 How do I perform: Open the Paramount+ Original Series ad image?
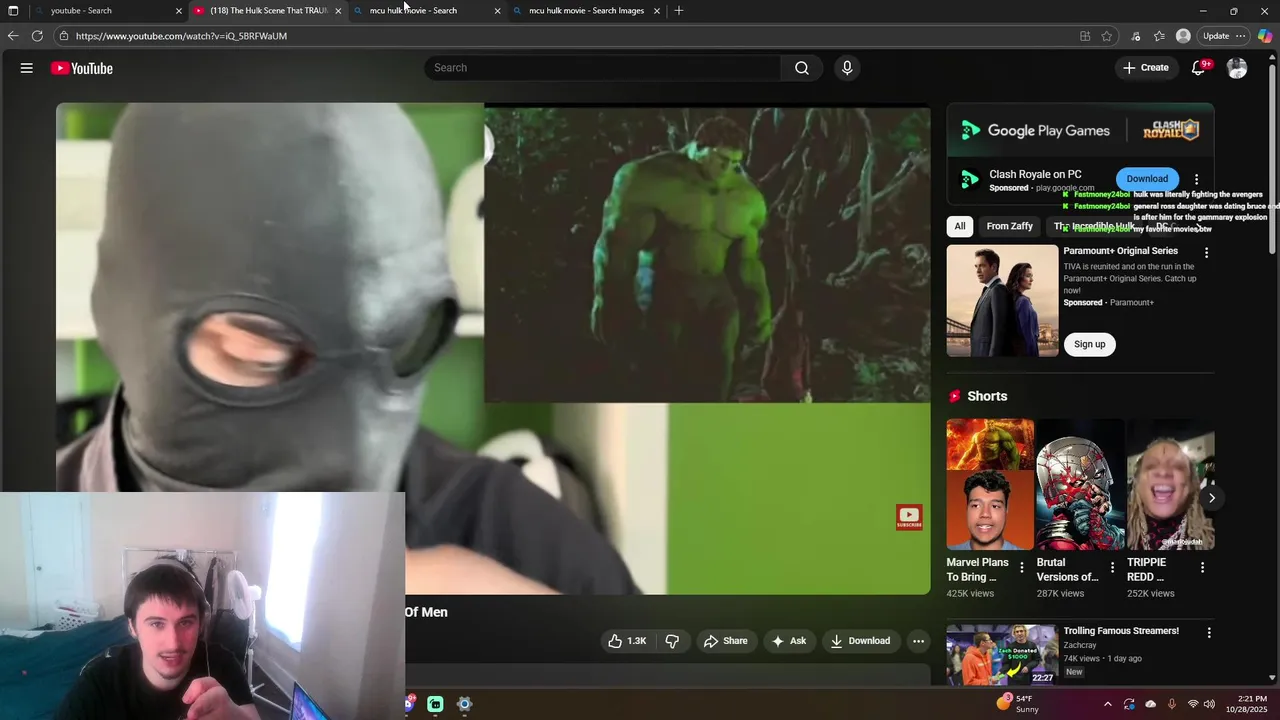[1002, 301]
